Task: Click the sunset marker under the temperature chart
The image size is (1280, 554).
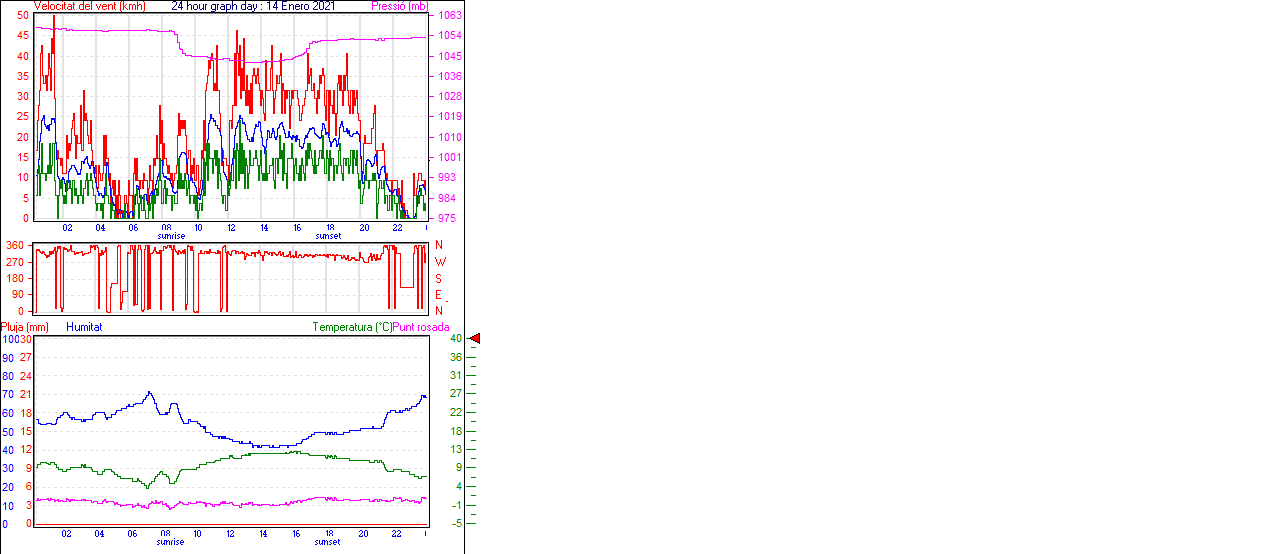Action: tap(328, 542)
